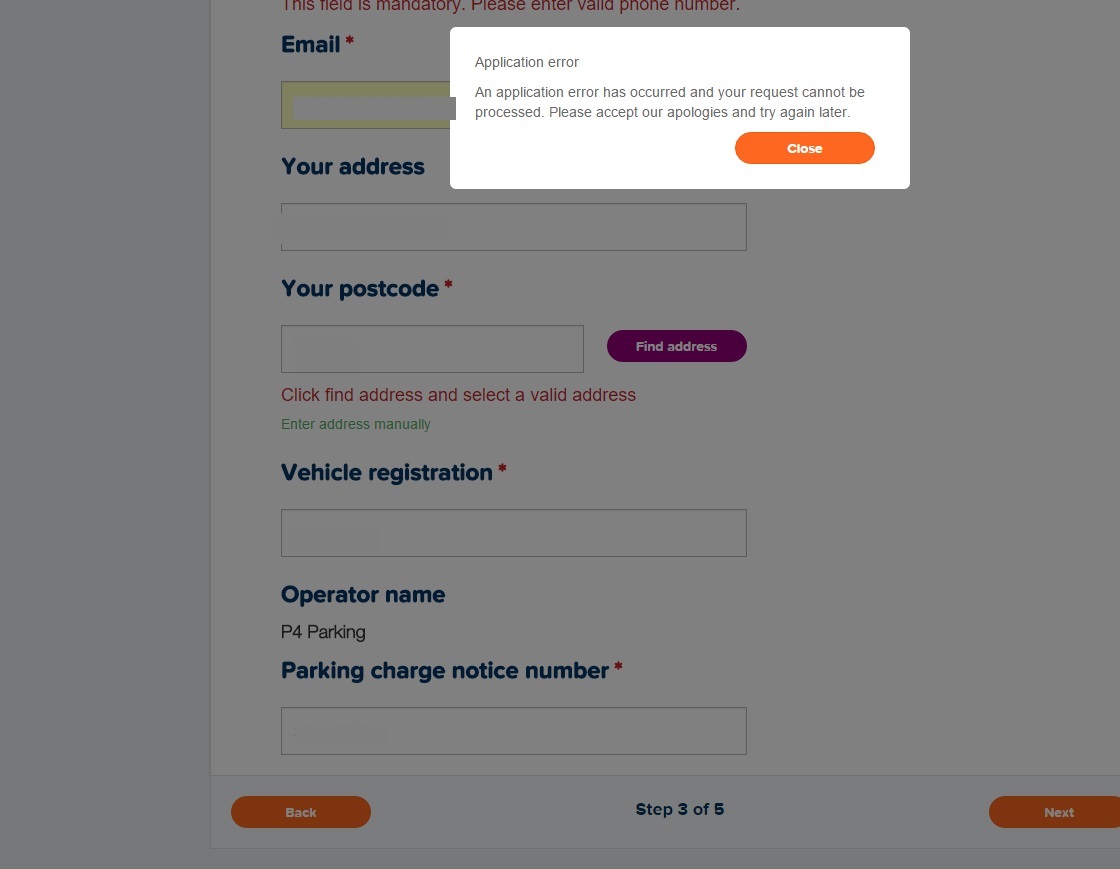Click the Your postcode input field
Image resolution: width=1120 pixels, height=869 pixels.
[x=432, y=348]
